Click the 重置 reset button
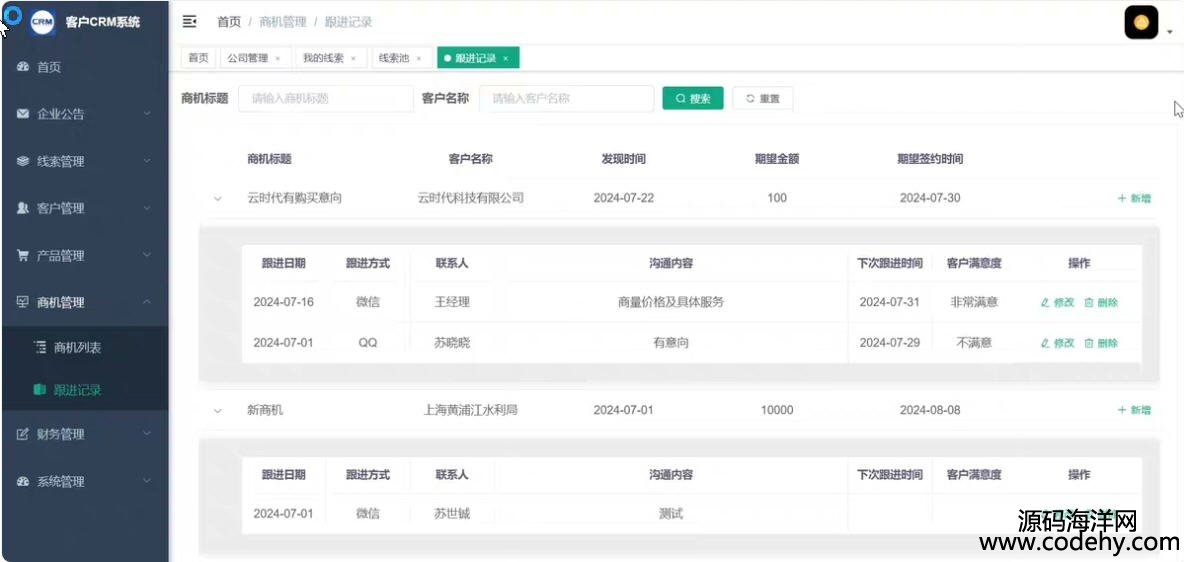Image resolution: width=1184 pixels, height=562 pixels. pyautogui.click(x=762, y=98)
